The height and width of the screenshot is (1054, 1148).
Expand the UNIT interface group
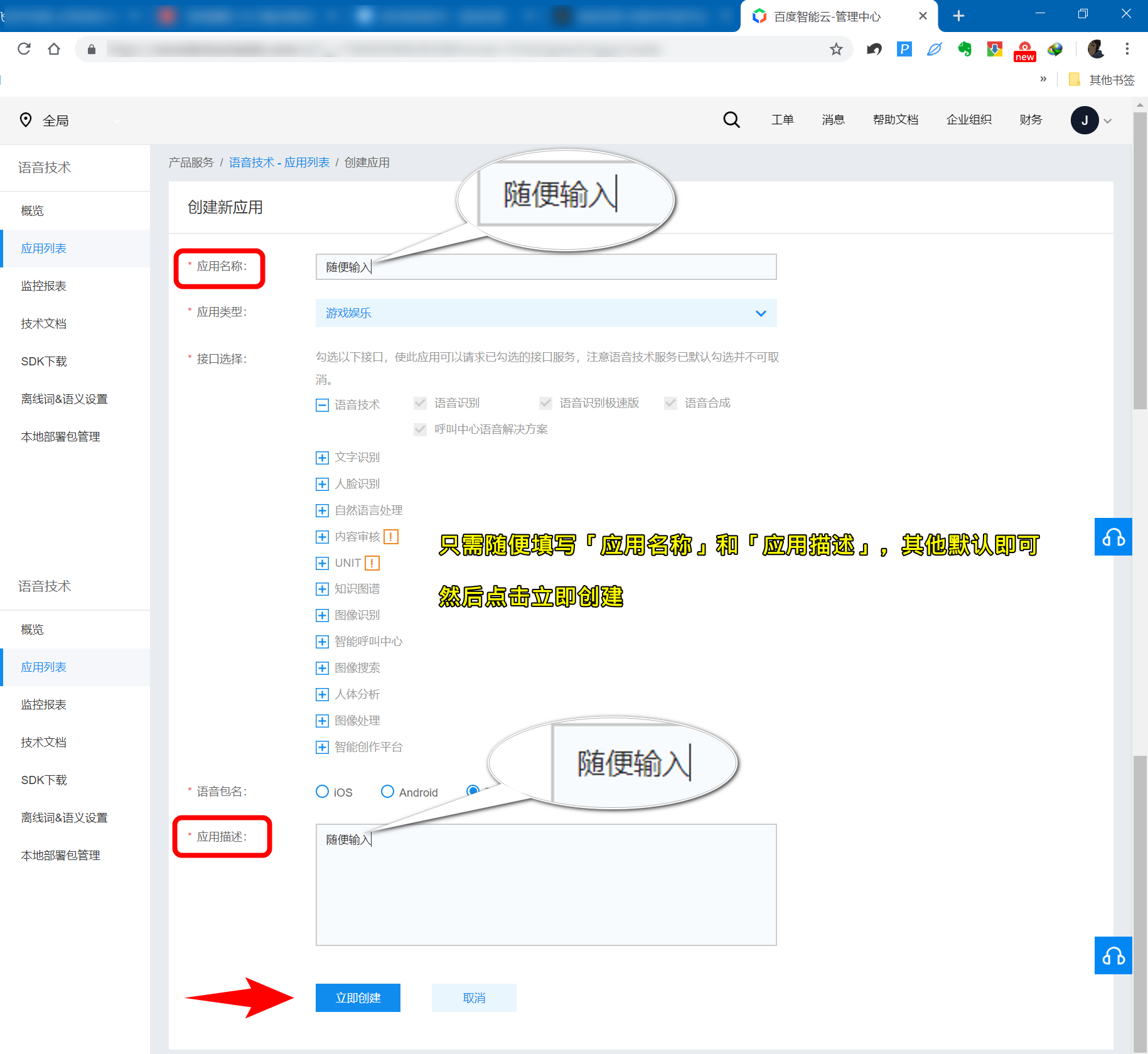[x=322, y=563]
